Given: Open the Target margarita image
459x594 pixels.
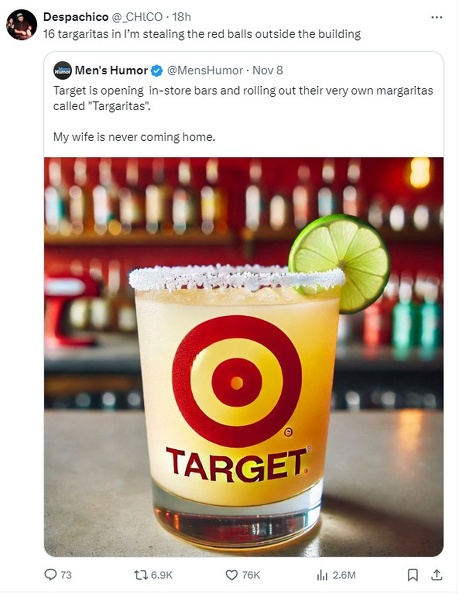Looking at the screenshot, I should pyautogui.click(x=244, y=356).
